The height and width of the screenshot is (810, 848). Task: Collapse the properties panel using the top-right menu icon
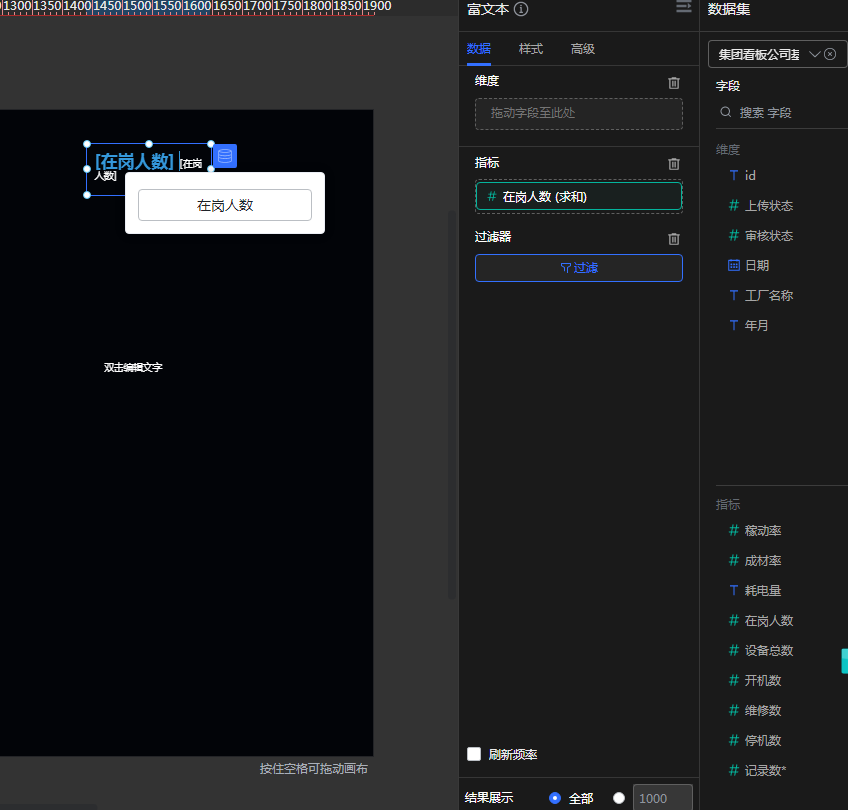pos(684,7)
